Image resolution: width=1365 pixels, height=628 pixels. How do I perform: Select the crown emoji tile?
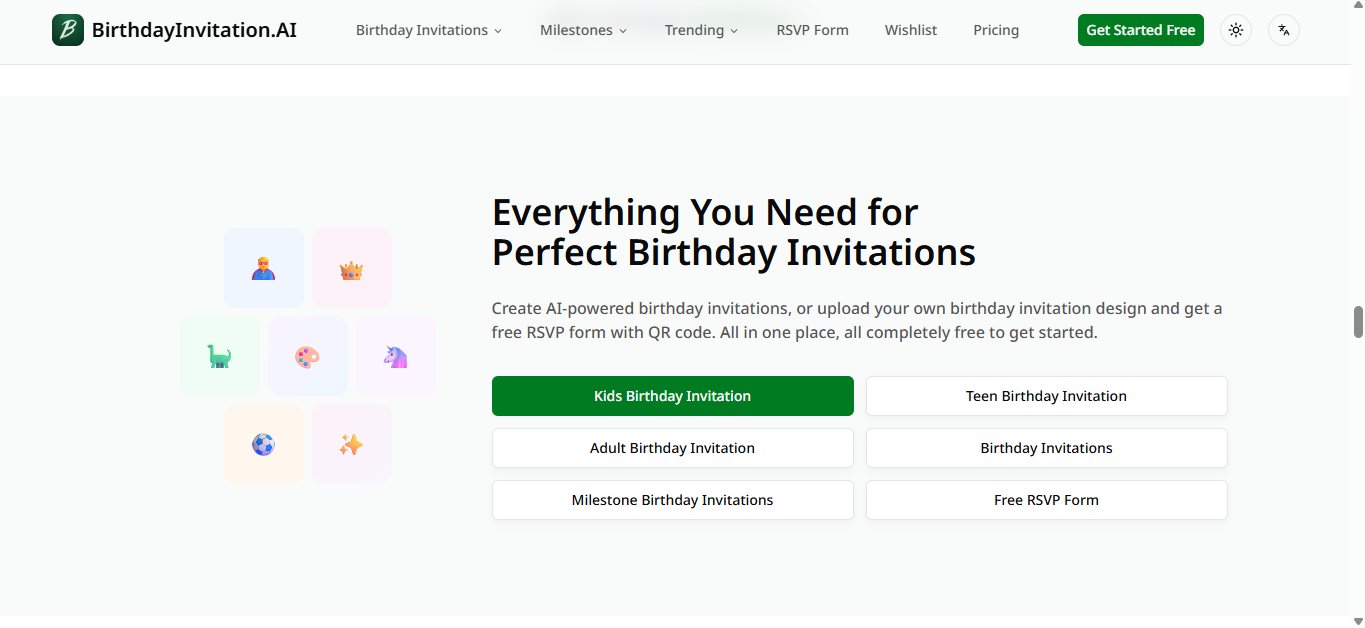point(352,267)
